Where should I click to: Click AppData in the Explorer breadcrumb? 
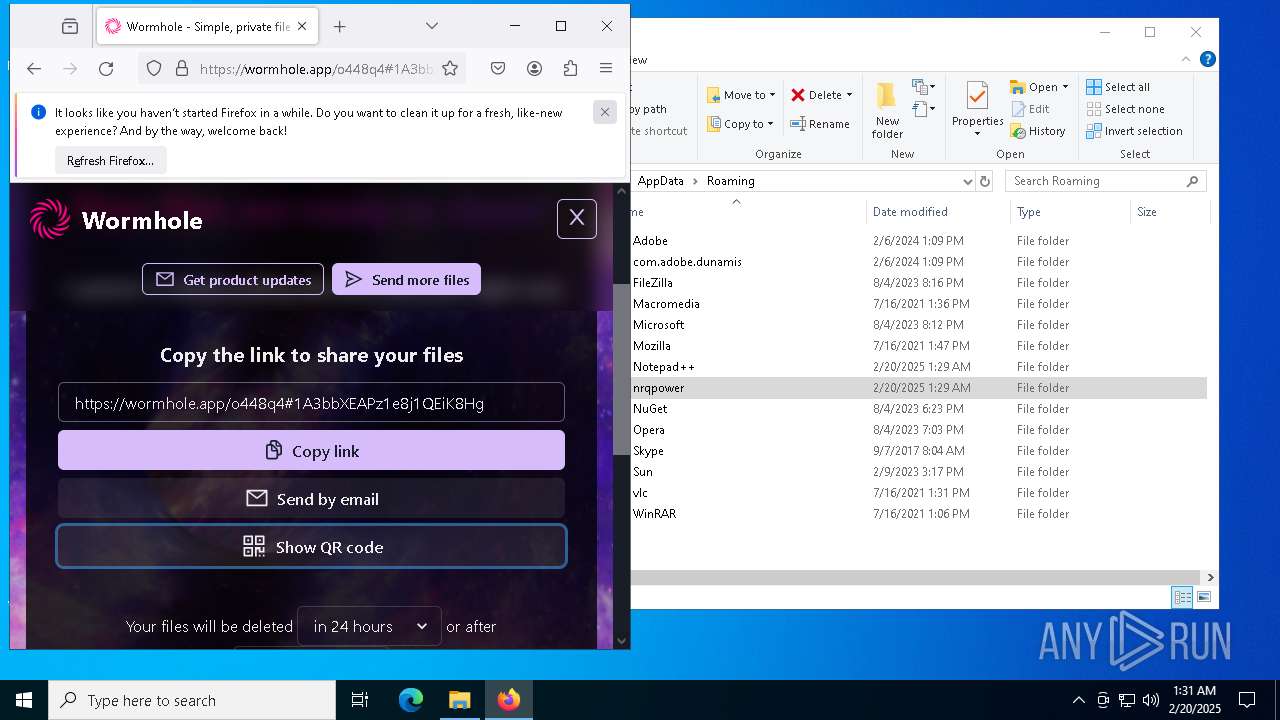click(x=660, y=181)
